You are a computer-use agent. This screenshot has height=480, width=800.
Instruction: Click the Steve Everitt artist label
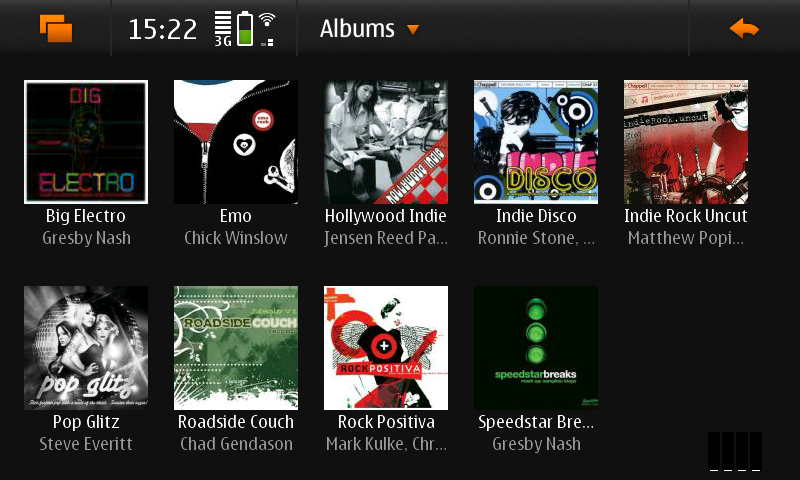pos(86,444)
